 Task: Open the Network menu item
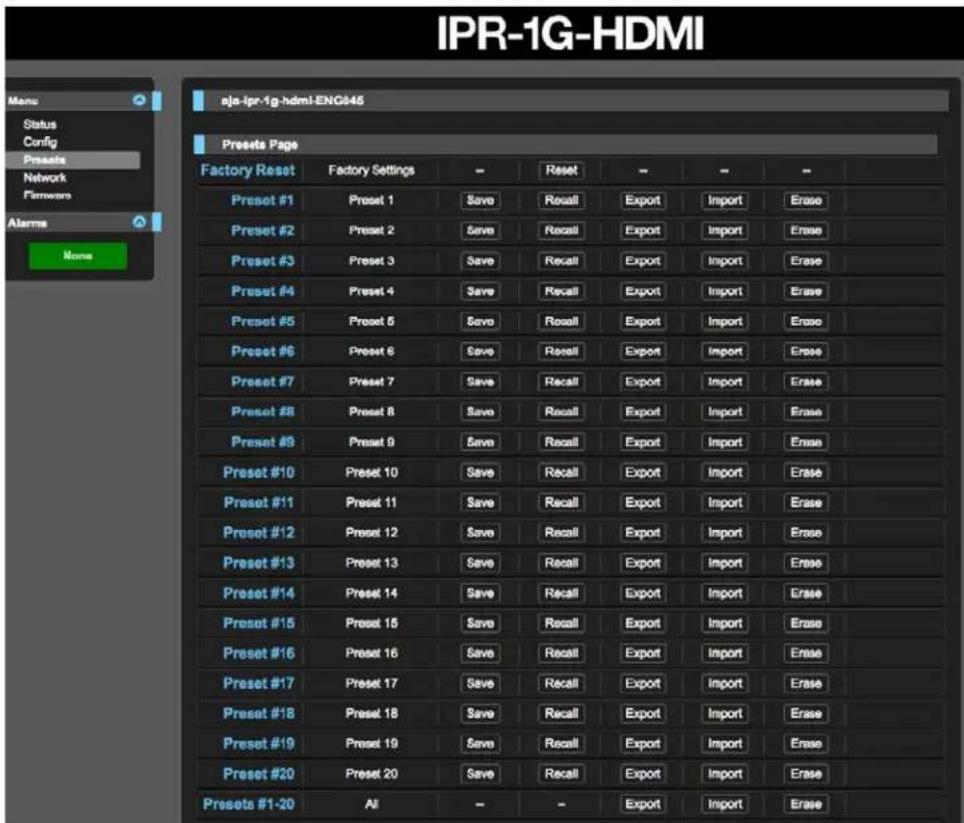(45, 178)
